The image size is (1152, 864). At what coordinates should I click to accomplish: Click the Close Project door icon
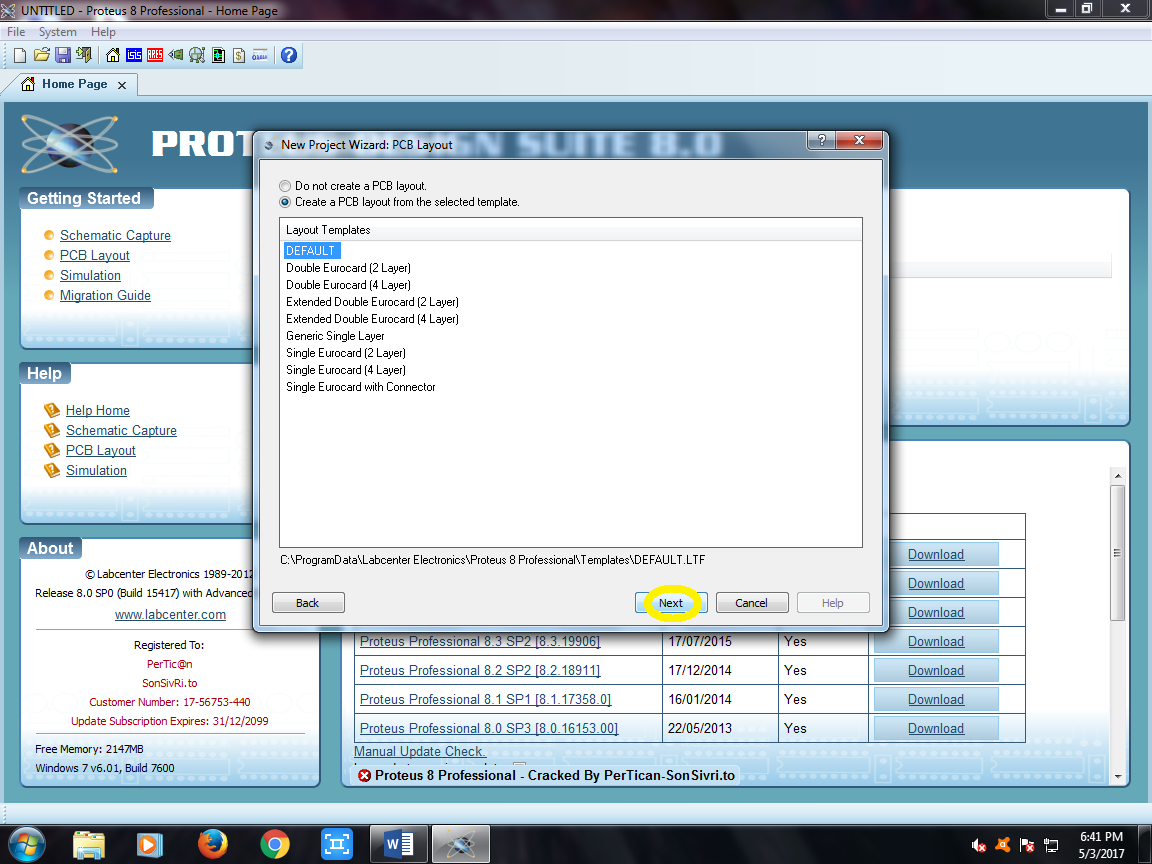coord(84,55)
